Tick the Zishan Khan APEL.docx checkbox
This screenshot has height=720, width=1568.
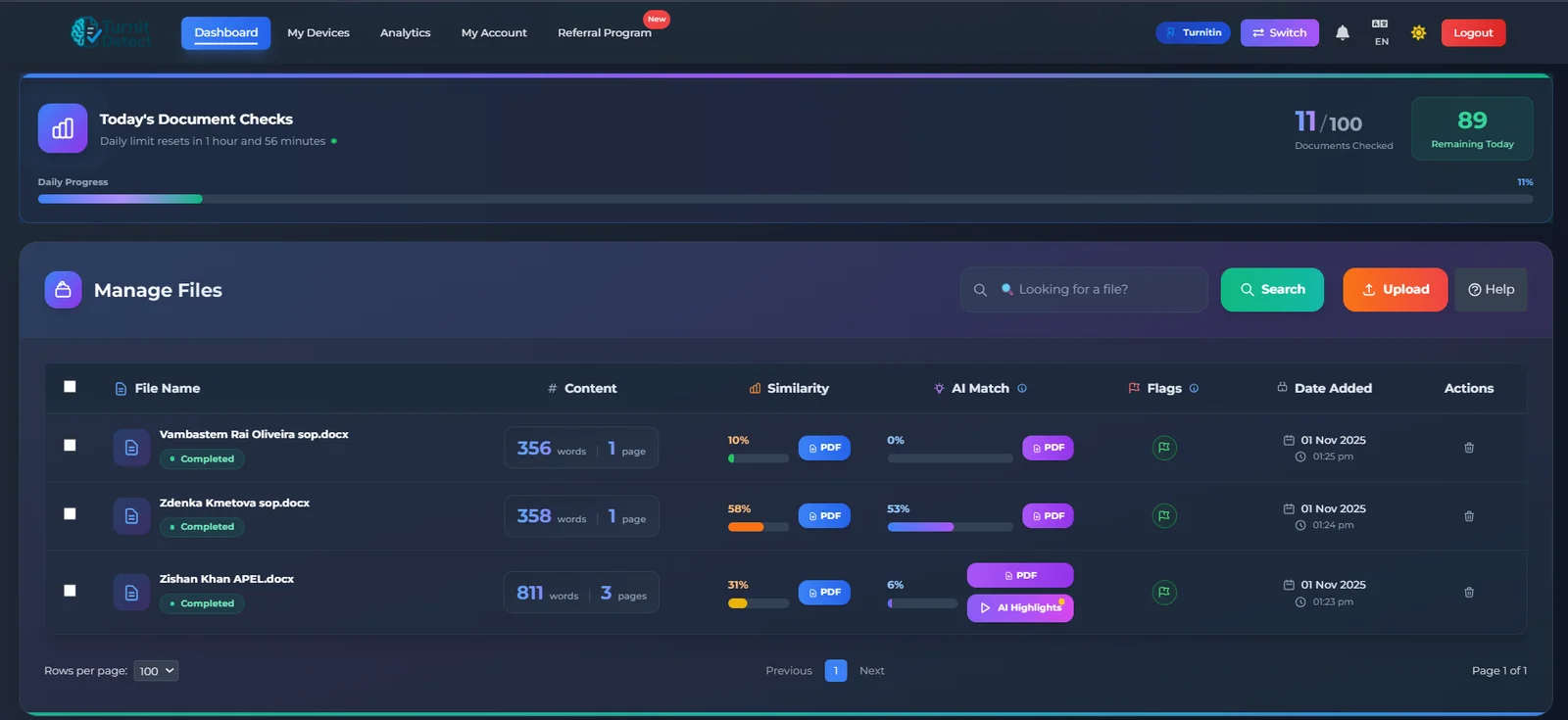(x=70, y=591)
